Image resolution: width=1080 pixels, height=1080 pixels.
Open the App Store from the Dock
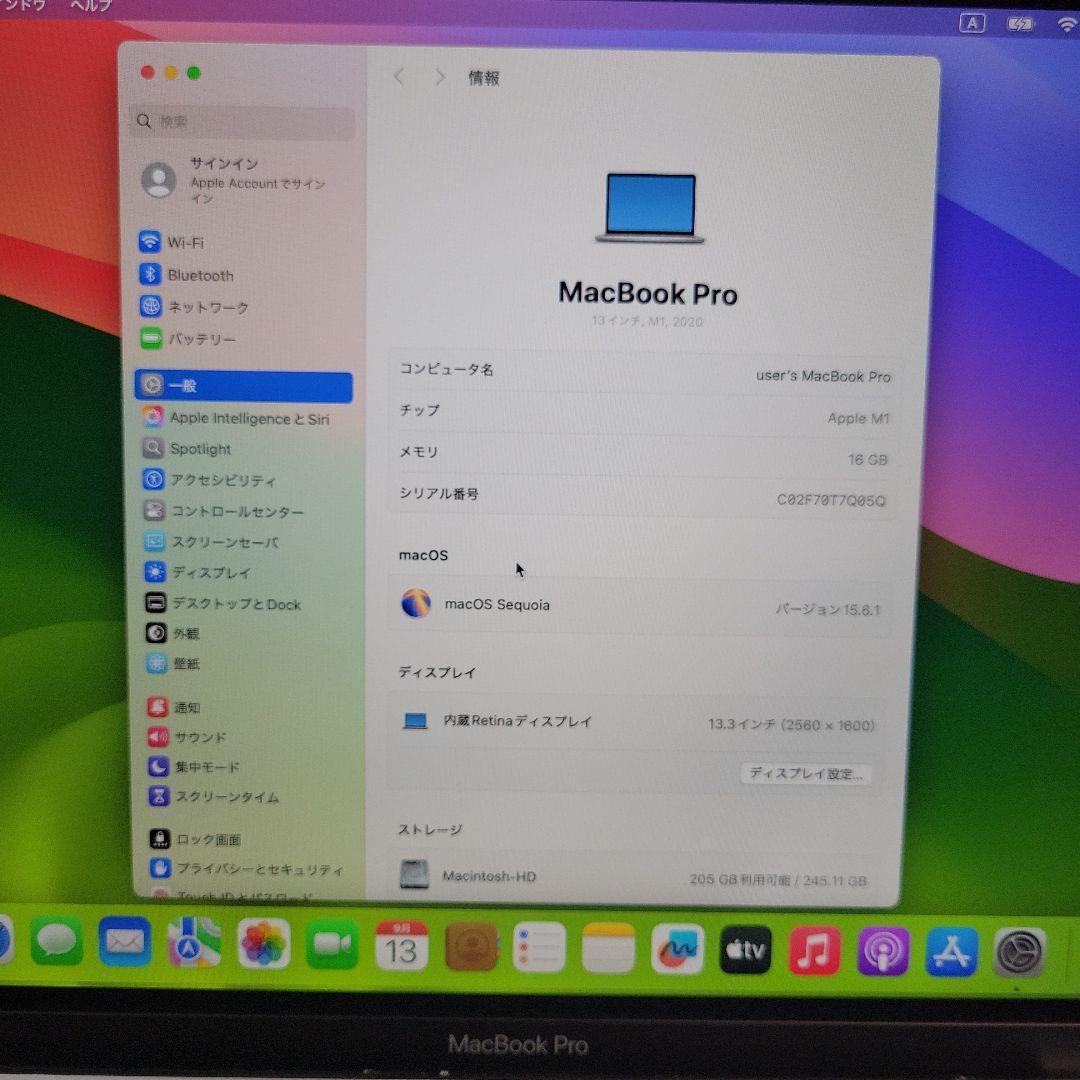click(x=951, y=950)
